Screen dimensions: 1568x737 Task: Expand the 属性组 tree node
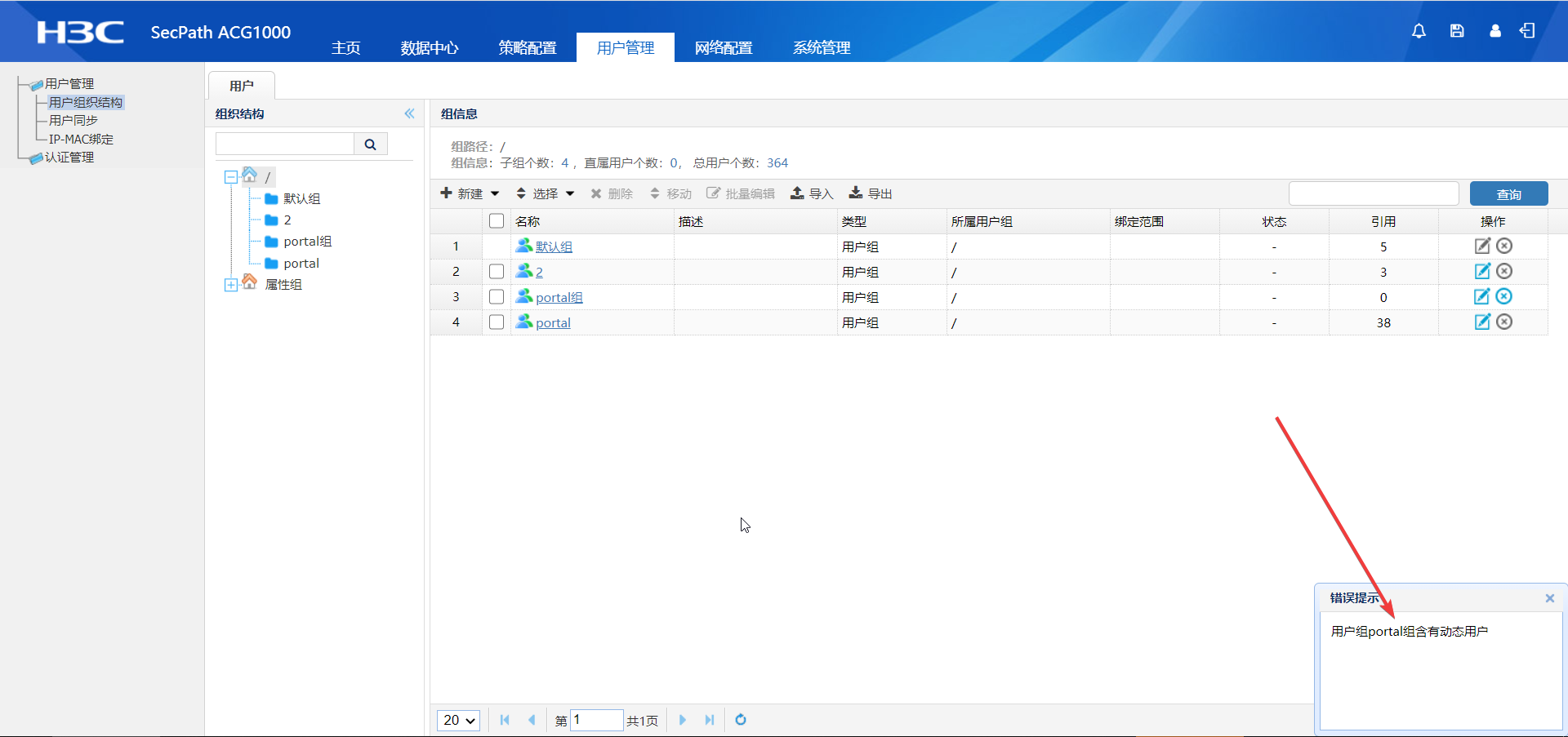pos(231,285)
